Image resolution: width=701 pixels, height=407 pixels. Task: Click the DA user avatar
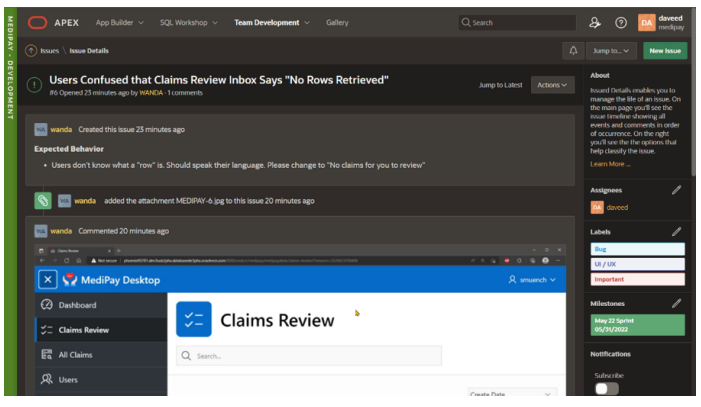[646, 22]
